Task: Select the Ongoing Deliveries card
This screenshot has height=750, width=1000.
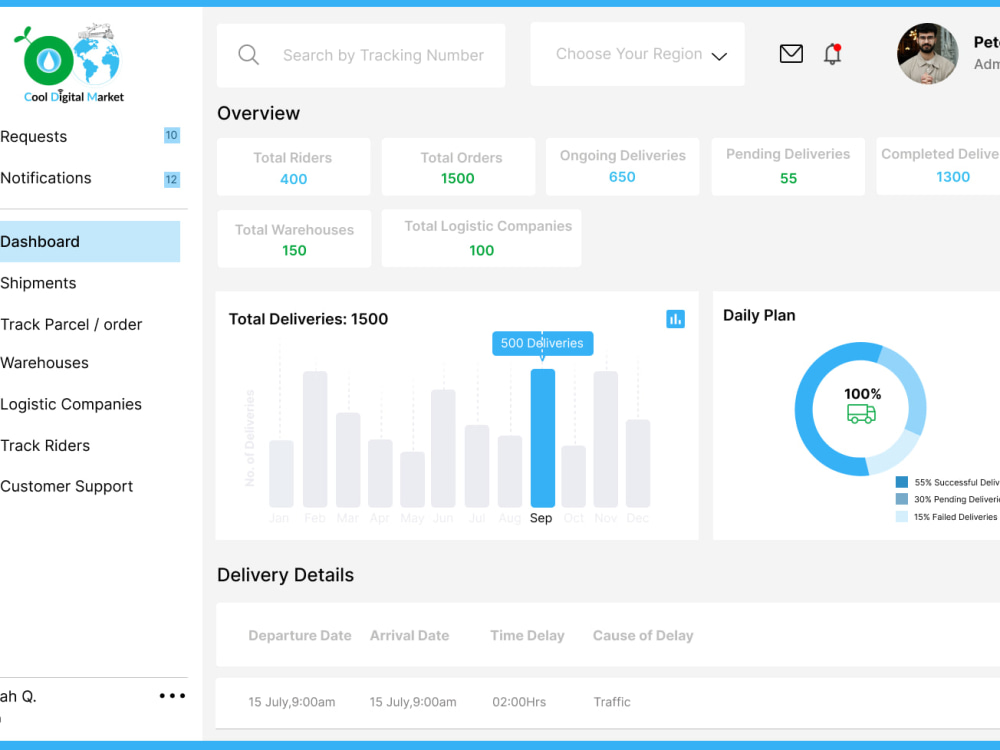Action: coord(622,167)
